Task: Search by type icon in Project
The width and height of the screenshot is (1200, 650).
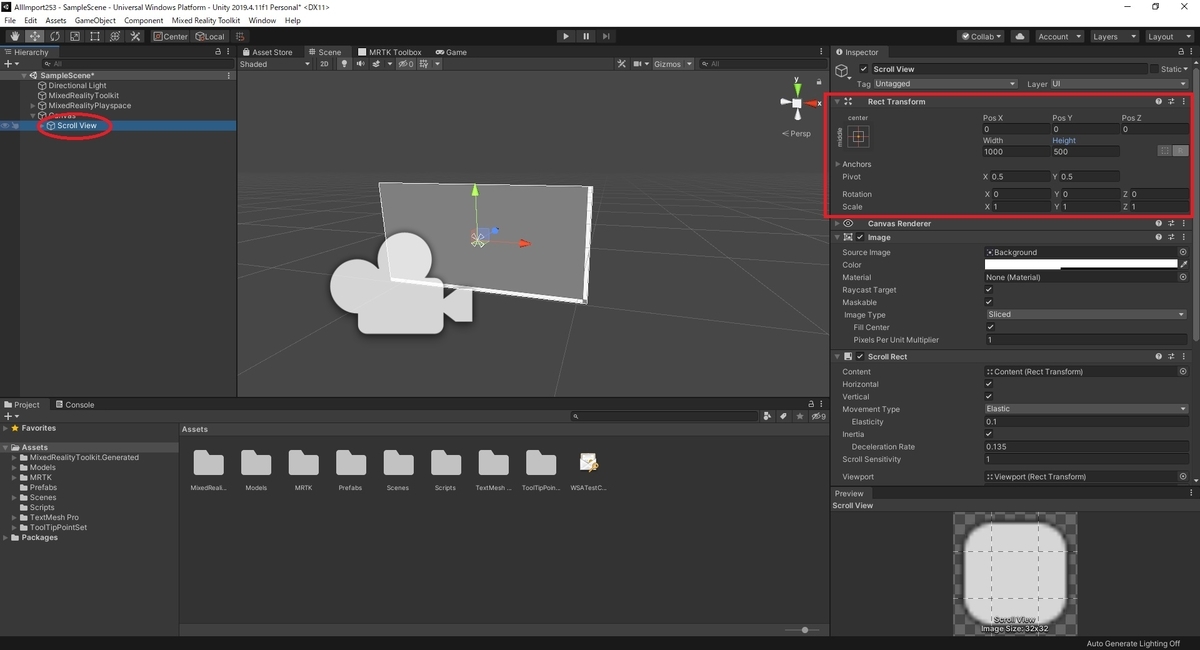Action: tap(767, 416)
